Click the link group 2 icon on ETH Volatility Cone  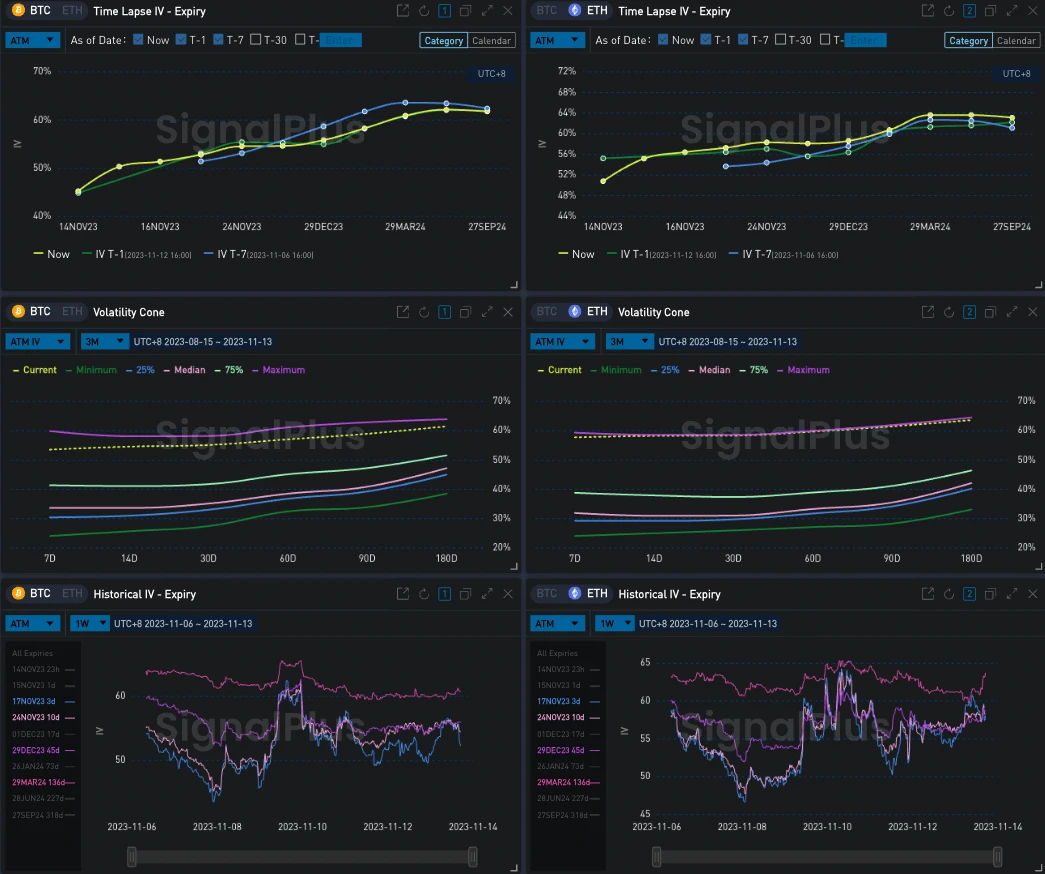point(968,312)
